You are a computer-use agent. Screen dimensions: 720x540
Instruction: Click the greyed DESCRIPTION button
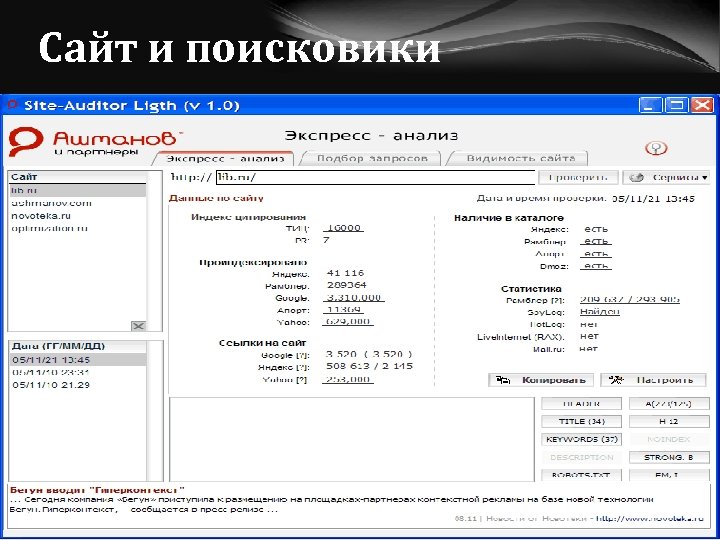tap(581, 457)
